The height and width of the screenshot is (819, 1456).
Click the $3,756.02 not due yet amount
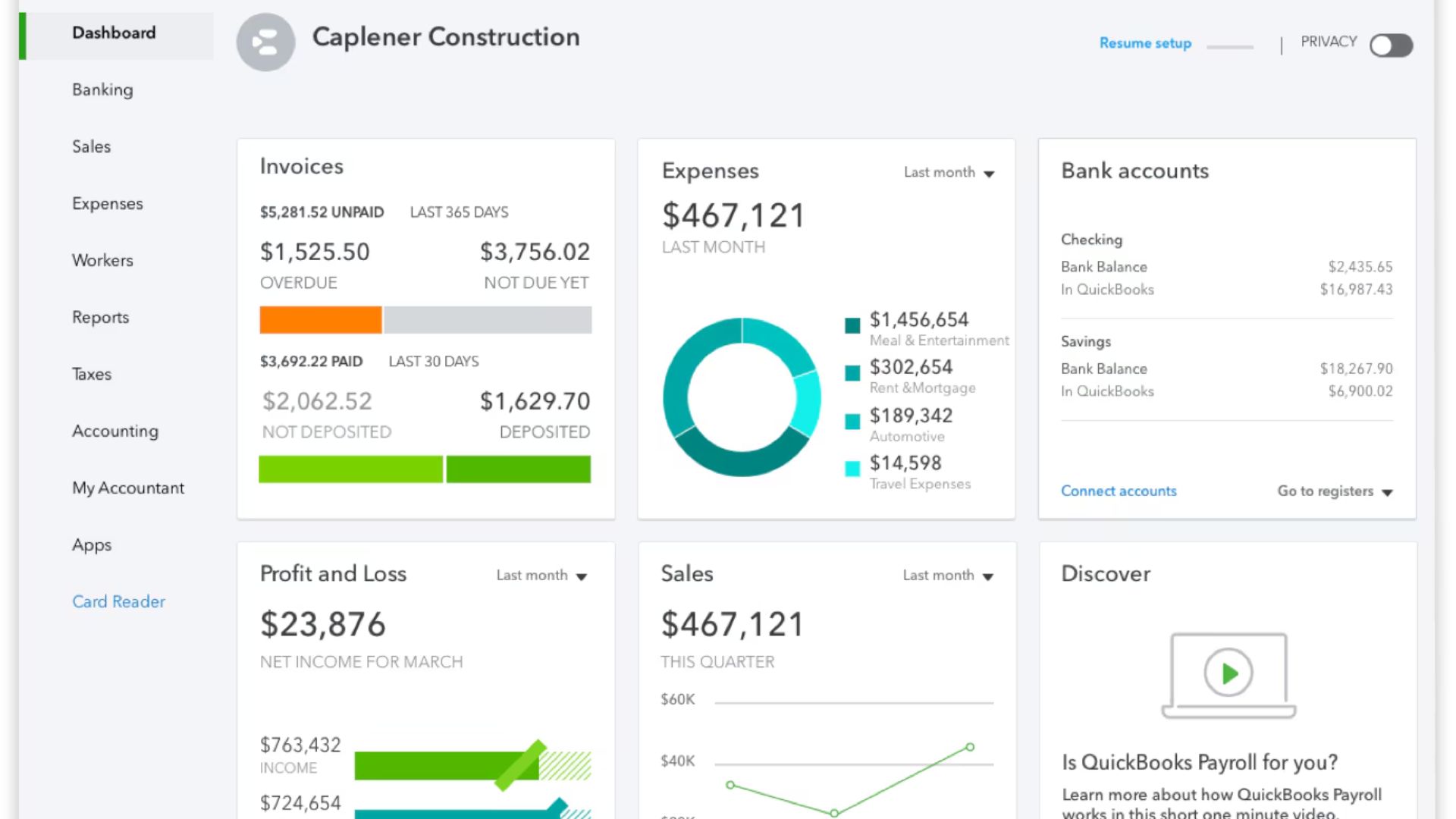point(535,252)
